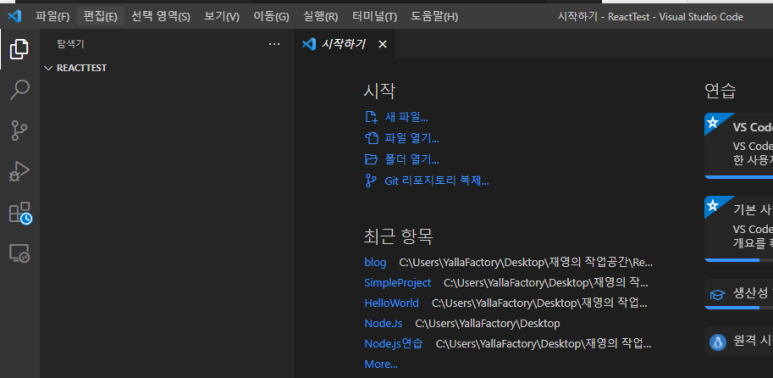The height and width of the screenshot is (378, 773).
Task: Open the Explorer view in activity bar
Action: click(19, 49)
